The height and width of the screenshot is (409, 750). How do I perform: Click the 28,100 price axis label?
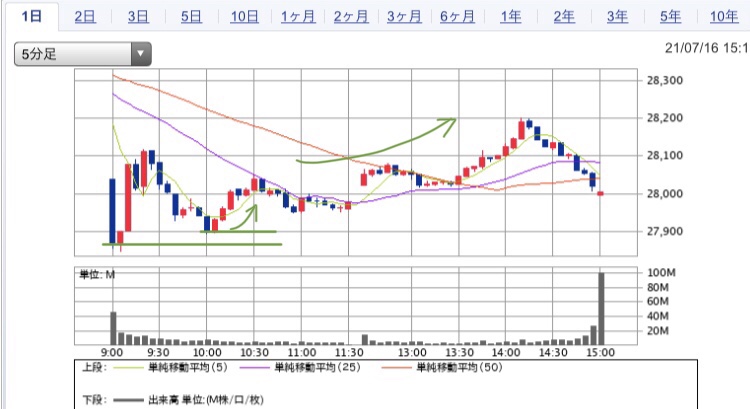point(664,155)
